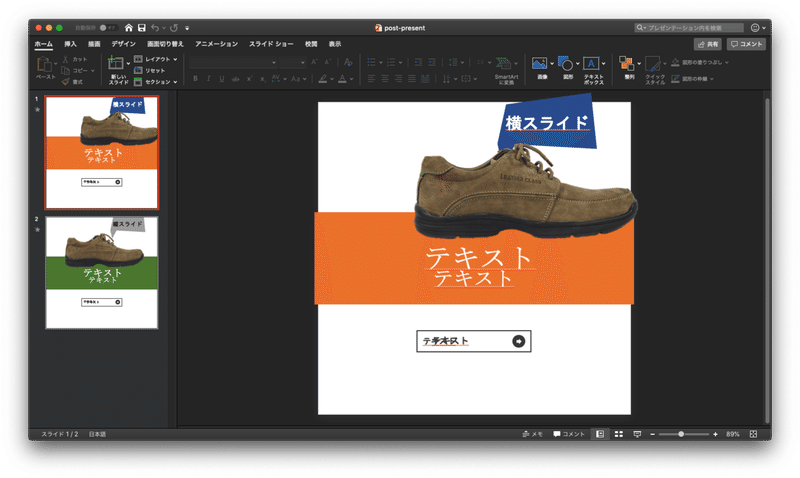Click the ペースト paste icon

click(x=44, y=64)
